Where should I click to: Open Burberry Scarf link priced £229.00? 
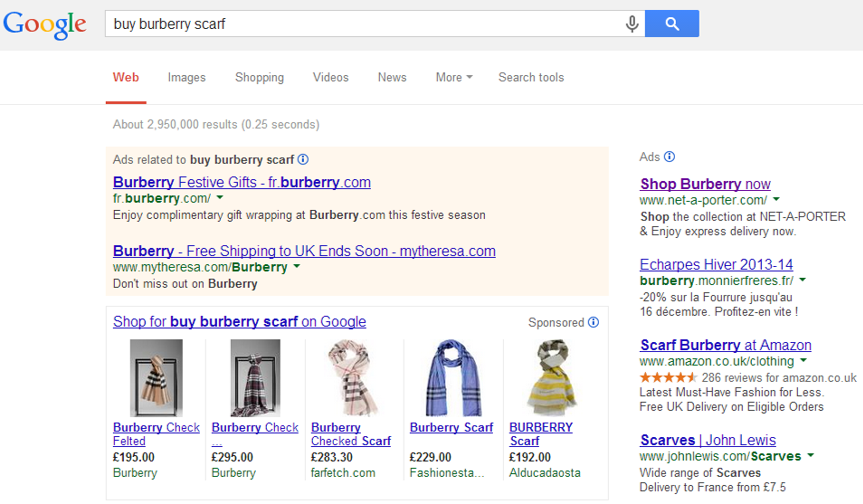pos(451,428)
